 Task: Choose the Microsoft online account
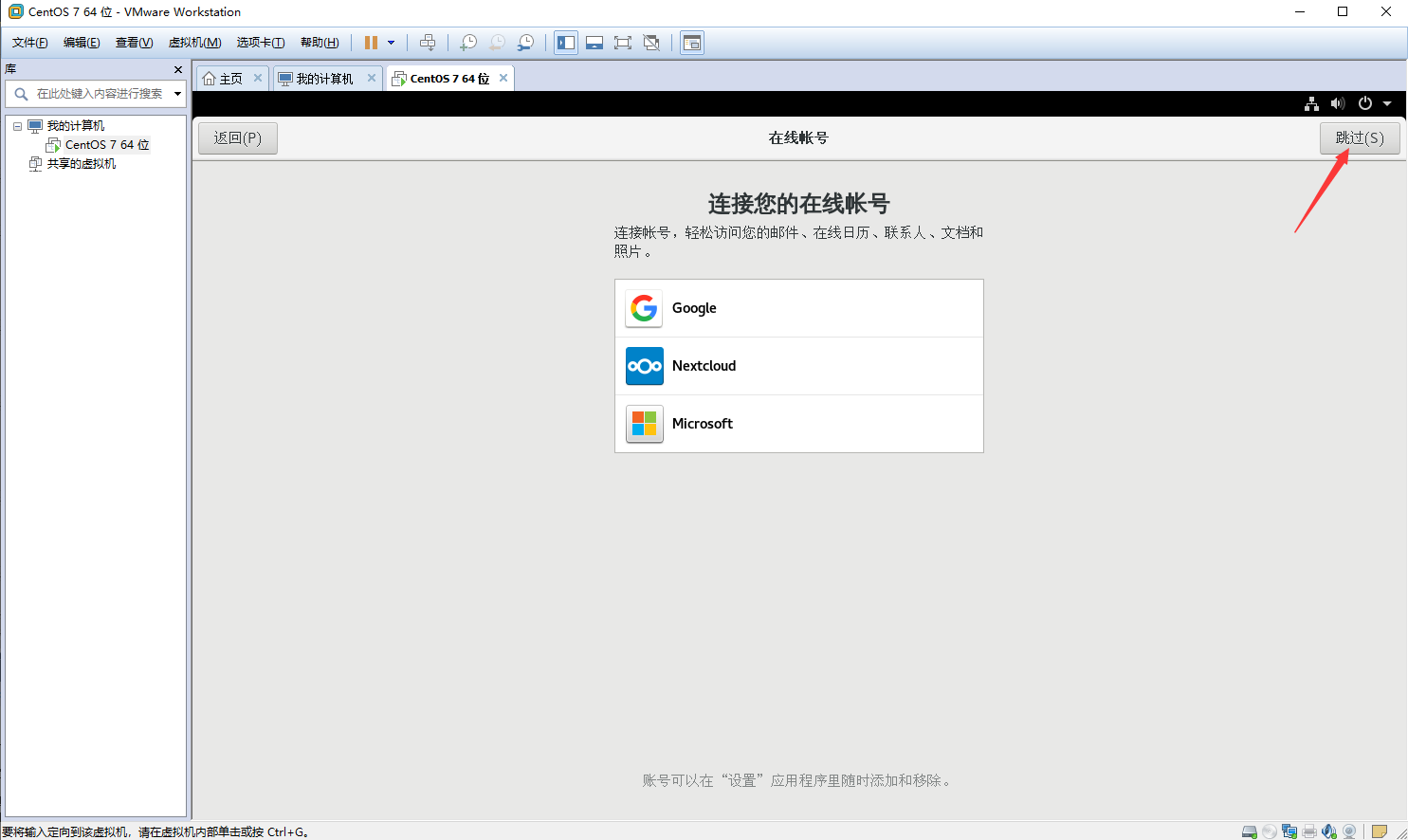point(799,424)
